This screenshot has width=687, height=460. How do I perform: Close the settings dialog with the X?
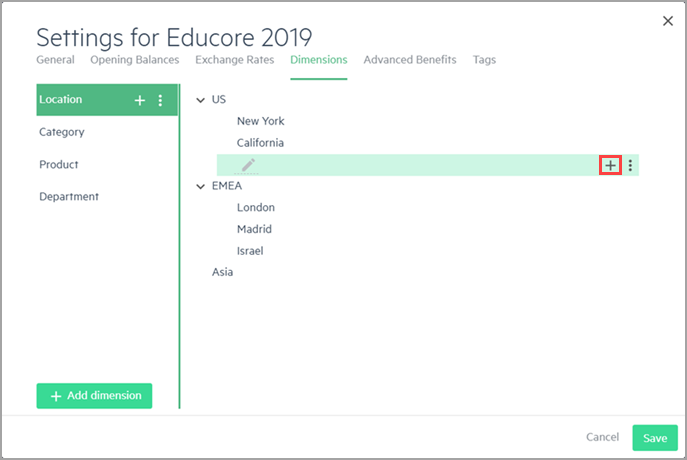[668, 21]
